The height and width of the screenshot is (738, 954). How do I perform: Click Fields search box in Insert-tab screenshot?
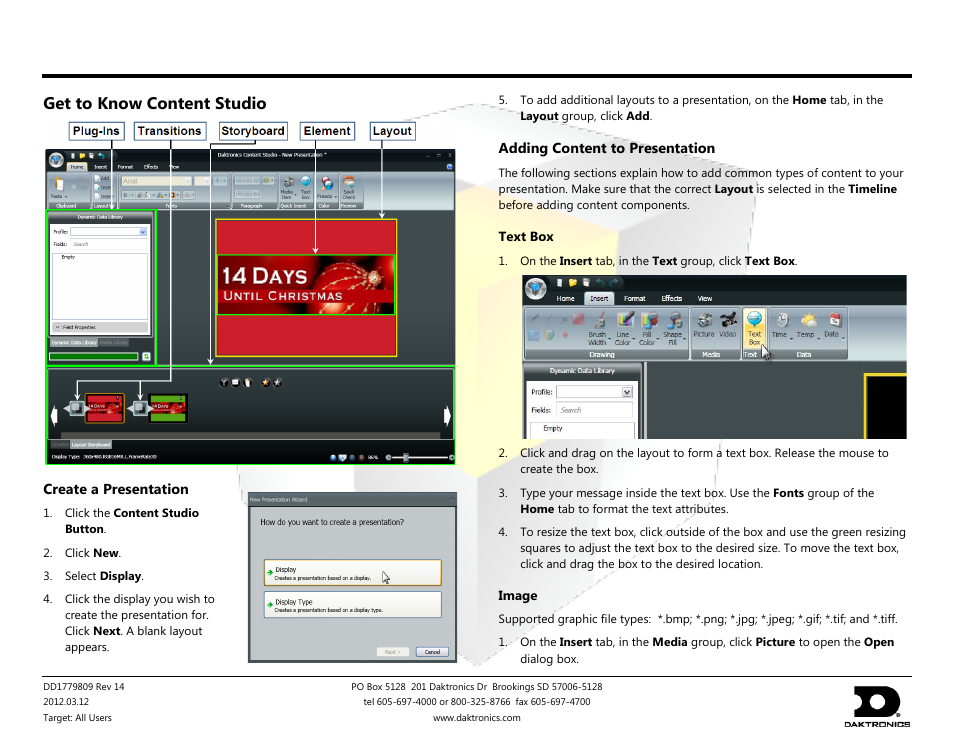pyautogui.click(x=594, y=410)
